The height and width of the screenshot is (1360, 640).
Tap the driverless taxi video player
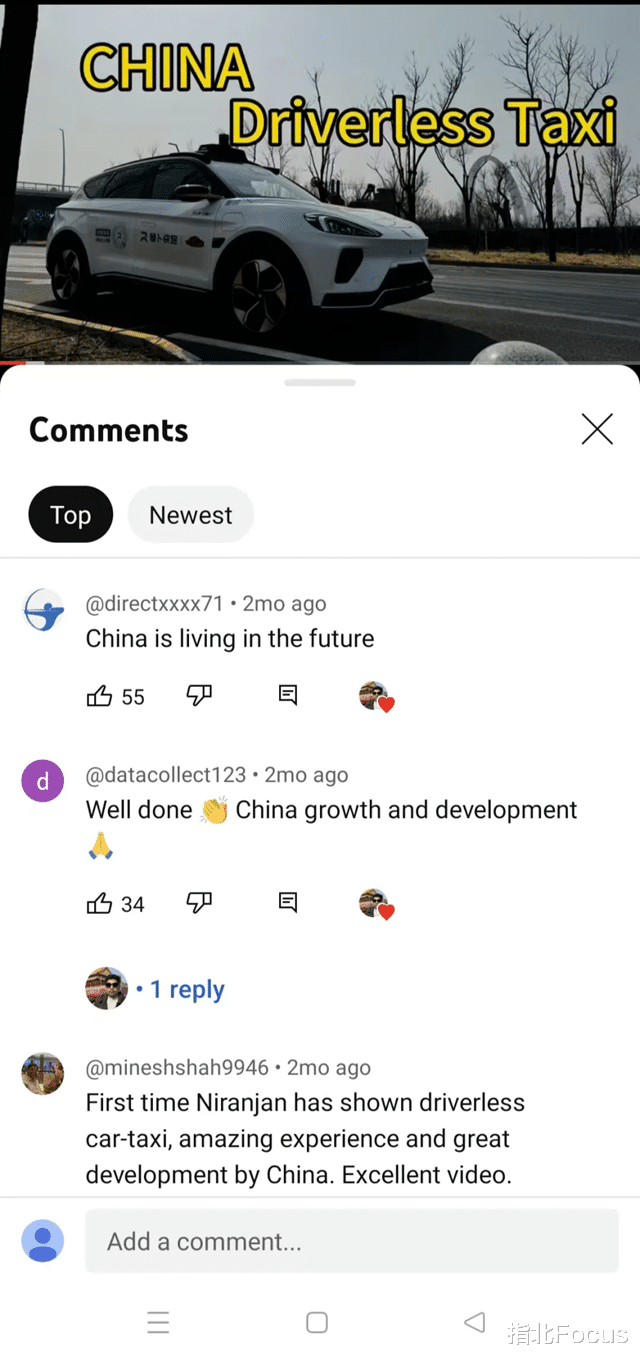pyautogui.click(x=320, y=180)
